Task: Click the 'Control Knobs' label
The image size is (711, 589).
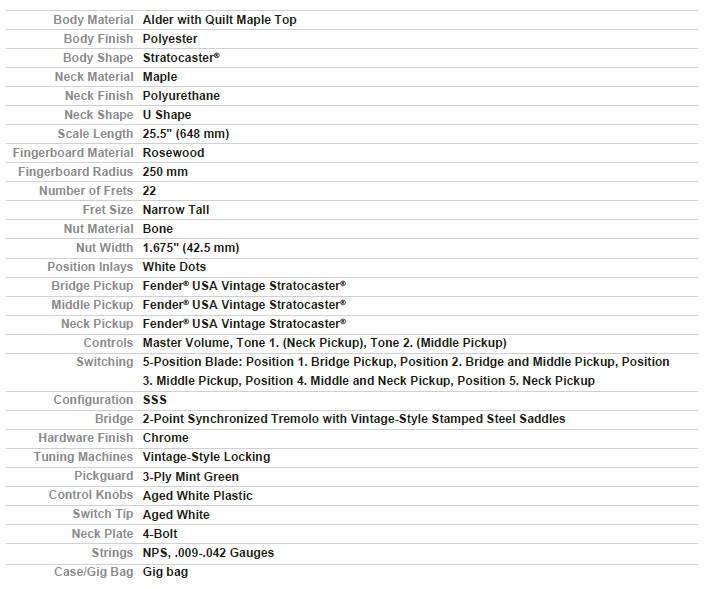Action: click(91, 496)
